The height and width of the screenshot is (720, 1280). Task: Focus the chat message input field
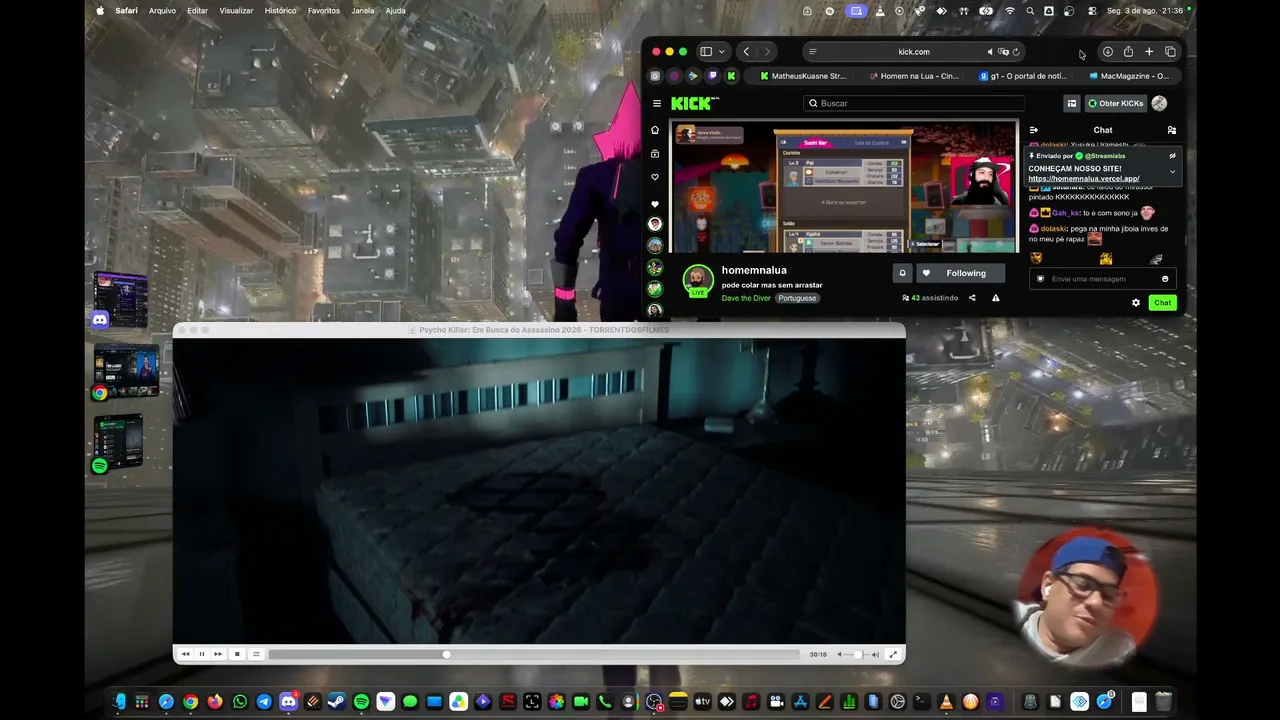tap(1101, 279)
